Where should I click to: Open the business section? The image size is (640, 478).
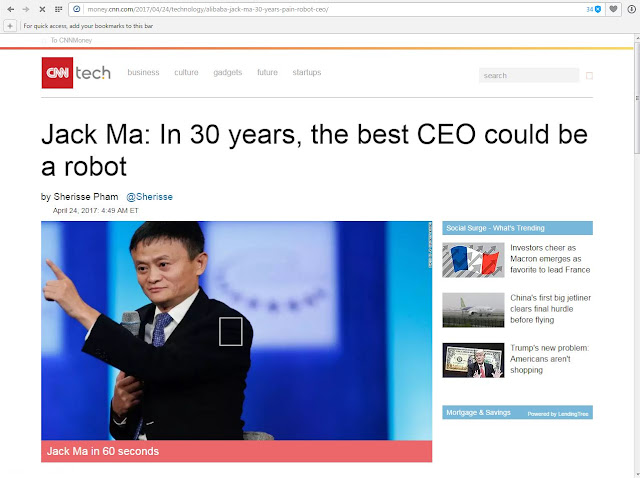[x=143, y=72]
